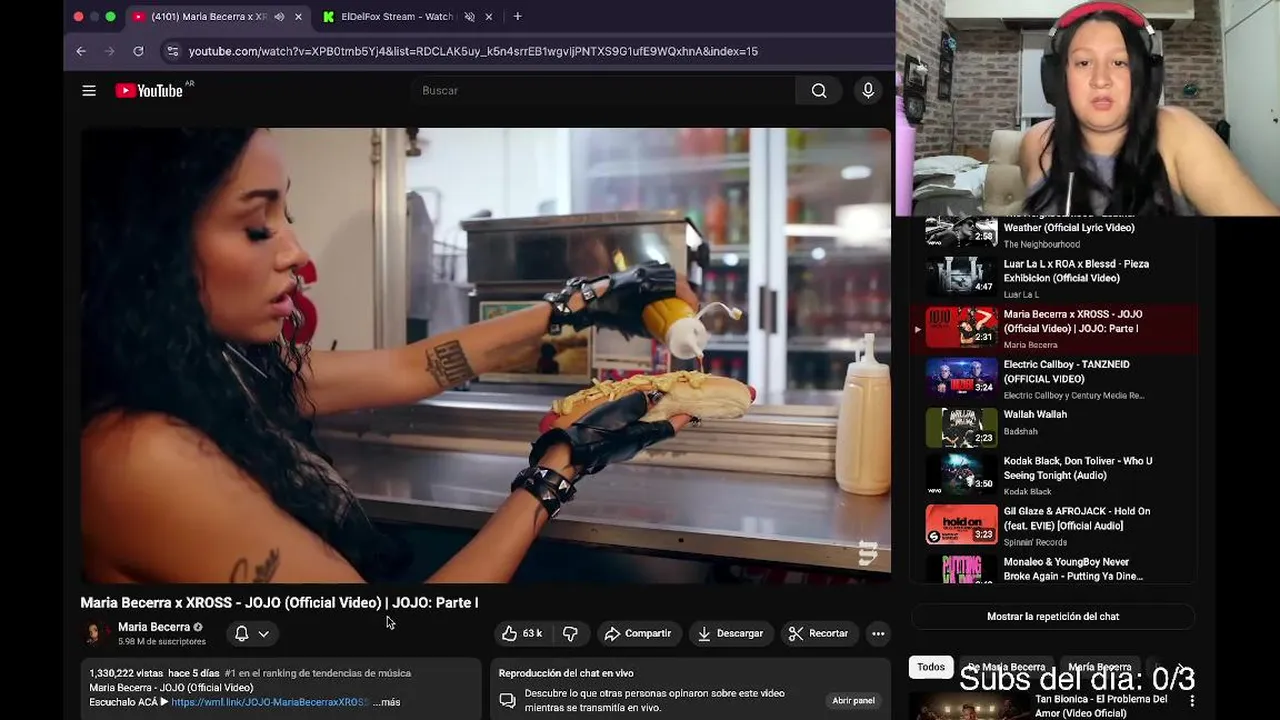Viewport: 1280px width, 720px height.
Task: Mute audio on the Maria Becerra tab
Action: 279,17
